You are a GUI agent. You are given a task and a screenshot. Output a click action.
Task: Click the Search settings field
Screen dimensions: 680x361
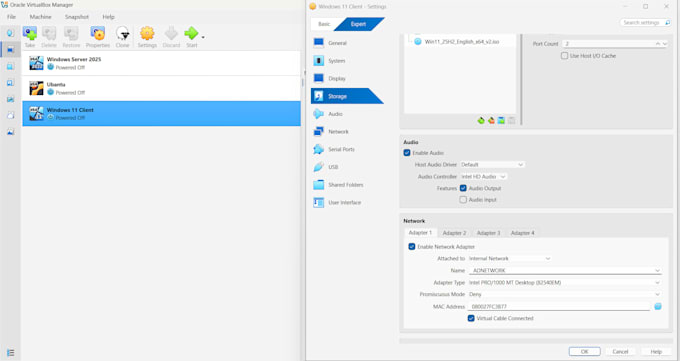[x=645, y=22]
